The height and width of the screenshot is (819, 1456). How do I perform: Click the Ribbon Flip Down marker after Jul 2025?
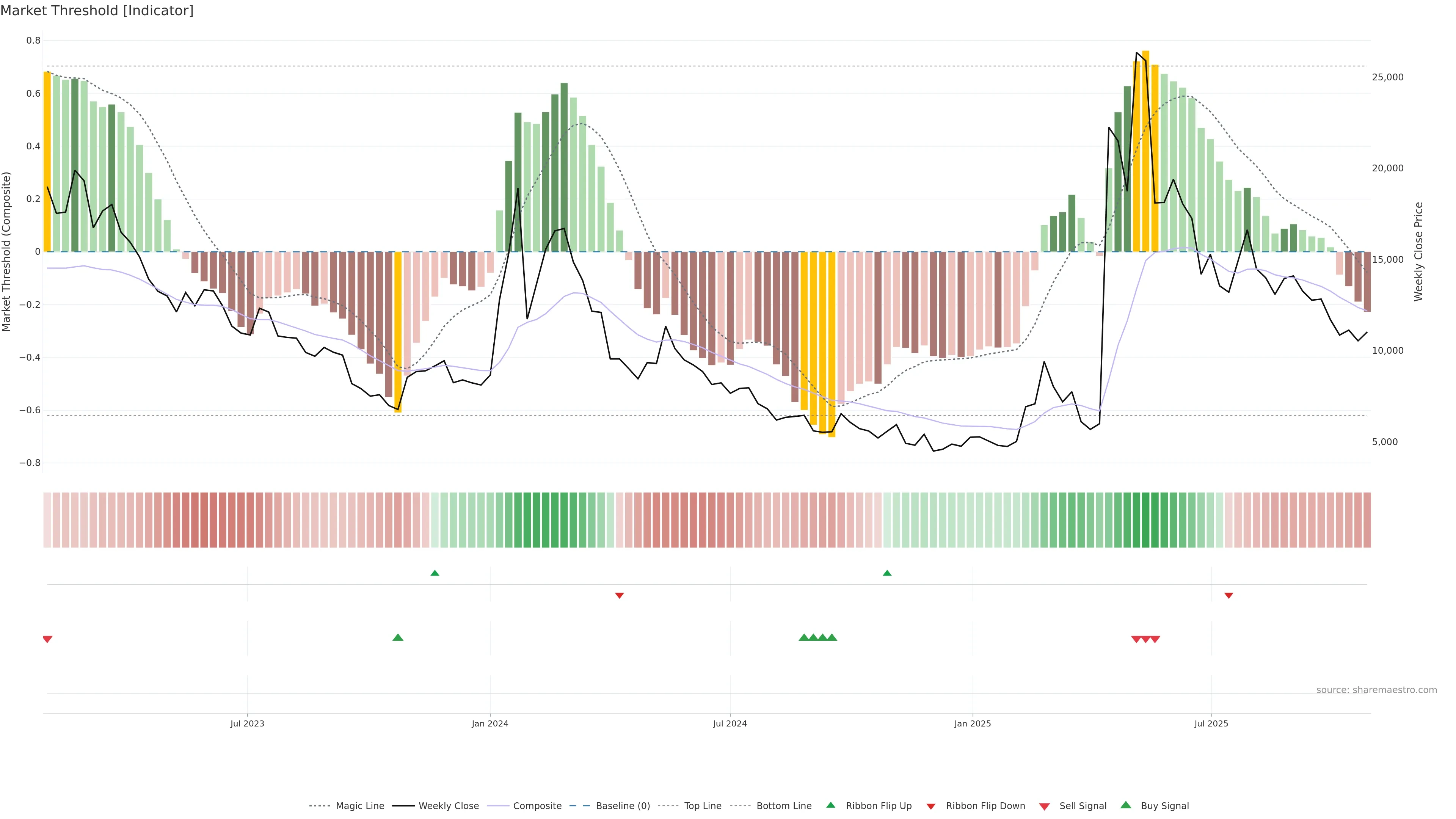click(1229, 595)
